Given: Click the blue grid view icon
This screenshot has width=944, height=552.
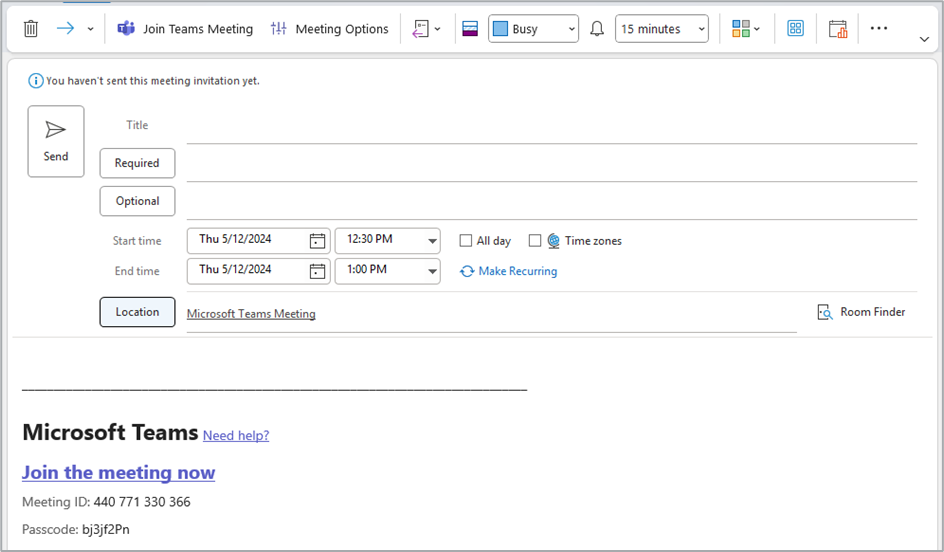Looking at the screenshot, I should [x=795, y=28].
